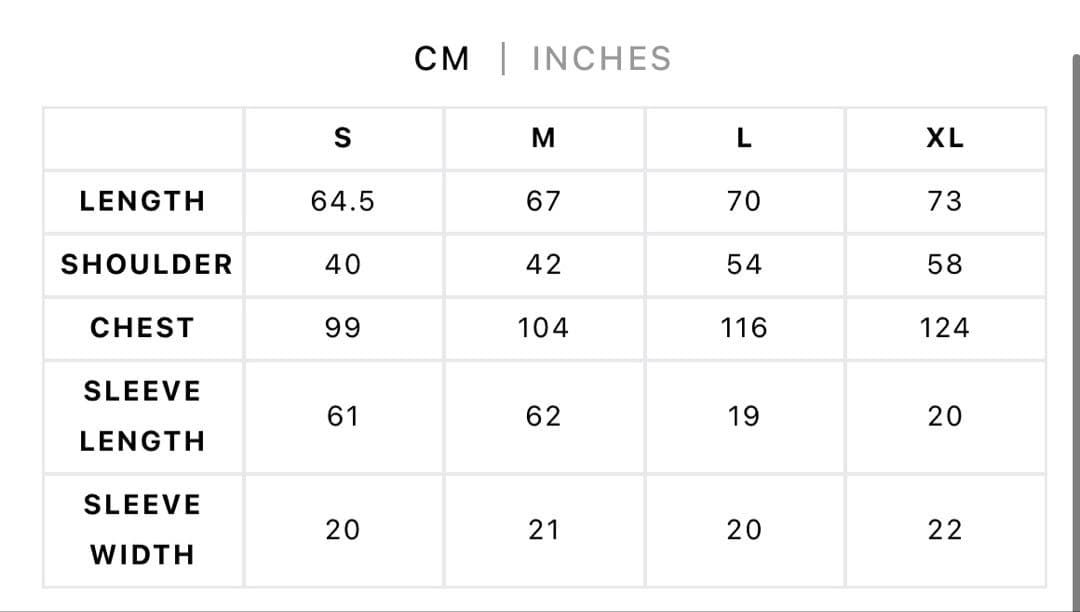Select the XL size column header
This screenshot has width=1080, height=612.
click(945, 139)
